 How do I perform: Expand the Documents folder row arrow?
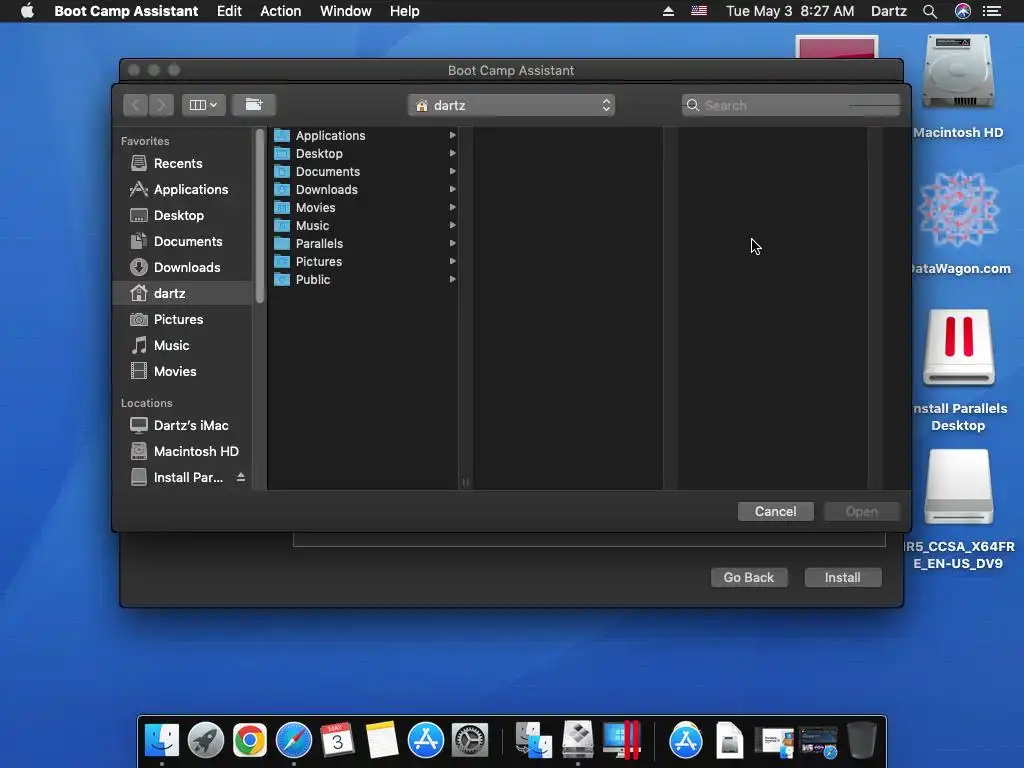(x=452, y=171)
